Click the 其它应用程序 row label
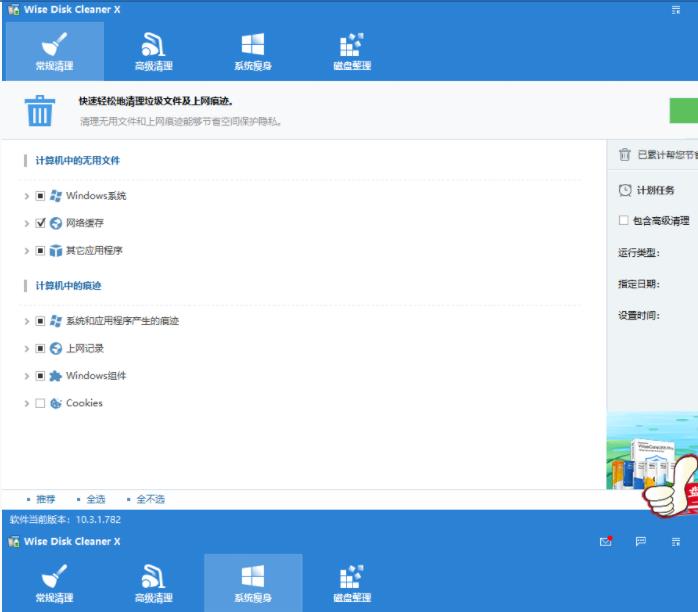Image resolution: width=698 pixels, height=612 pixels. click(x=94, y=251)
